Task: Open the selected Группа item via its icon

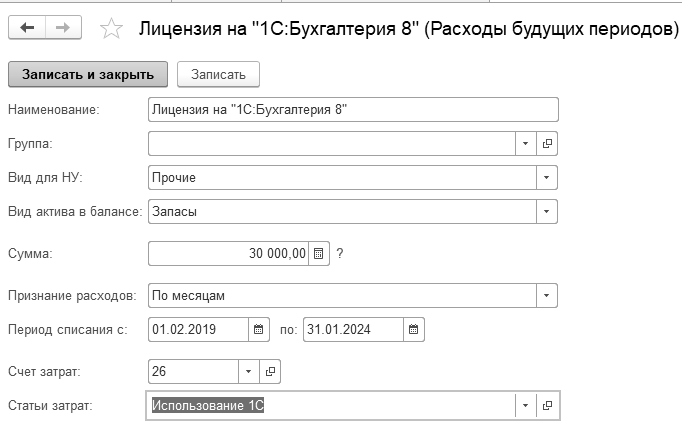Action: pyautogui.click(x=547, y=143)
